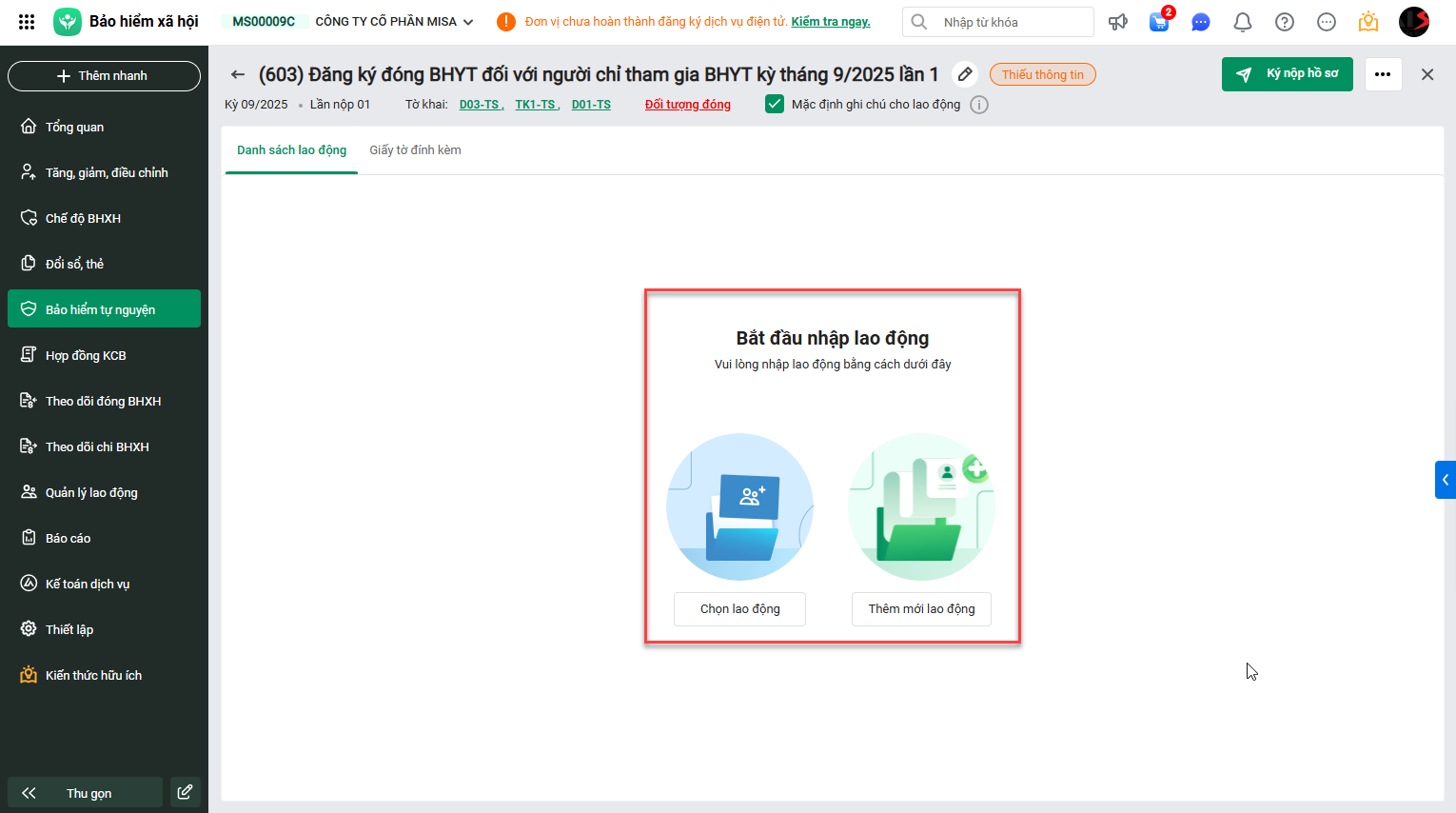The image size is (1456, 813).
Task: Open Hợp đồng KCB menu
Action: tap(104, 355)
